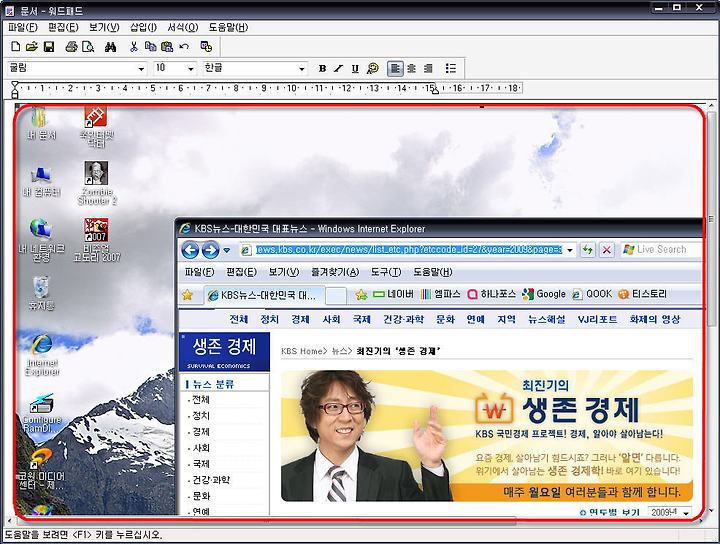720x544 pixels.
Task: Print the document using the printer icon
Action: pos(71,46)
